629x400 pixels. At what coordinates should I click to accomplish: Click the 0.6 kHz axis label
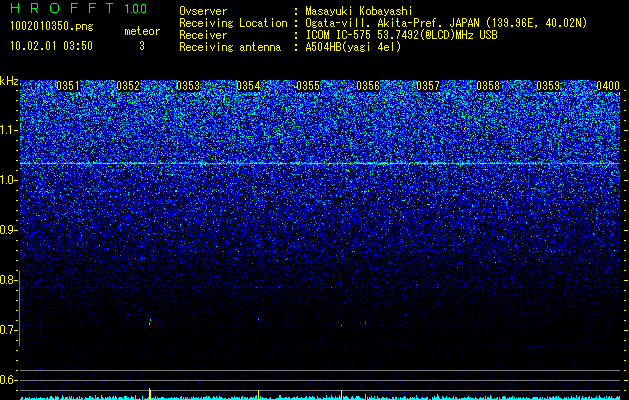[7, 380]
